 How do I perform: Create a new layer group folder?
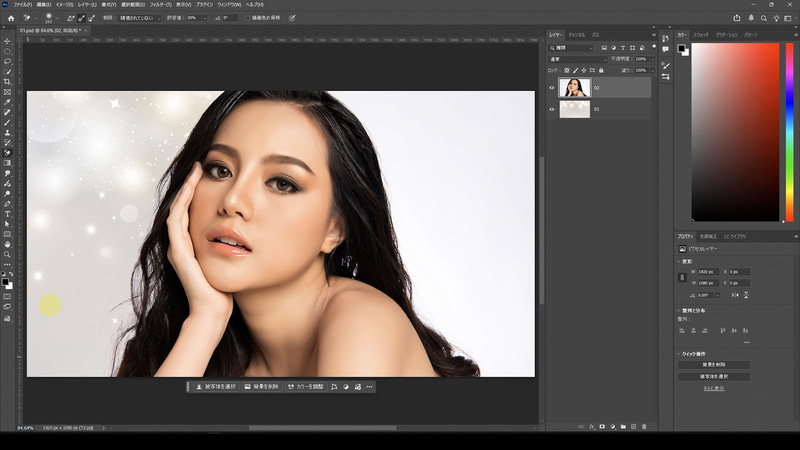[623, 427]
